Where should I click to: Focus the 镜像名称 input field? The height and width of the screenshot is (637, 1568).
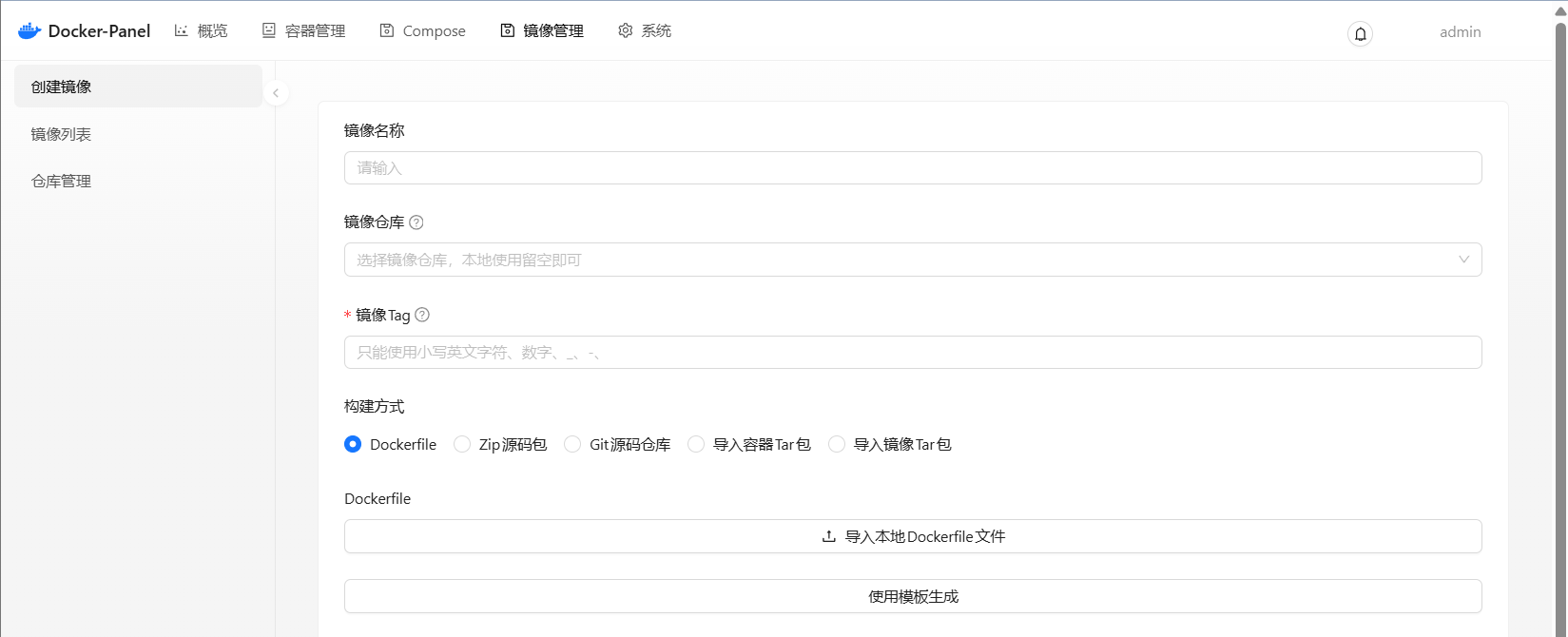(913, 168)
